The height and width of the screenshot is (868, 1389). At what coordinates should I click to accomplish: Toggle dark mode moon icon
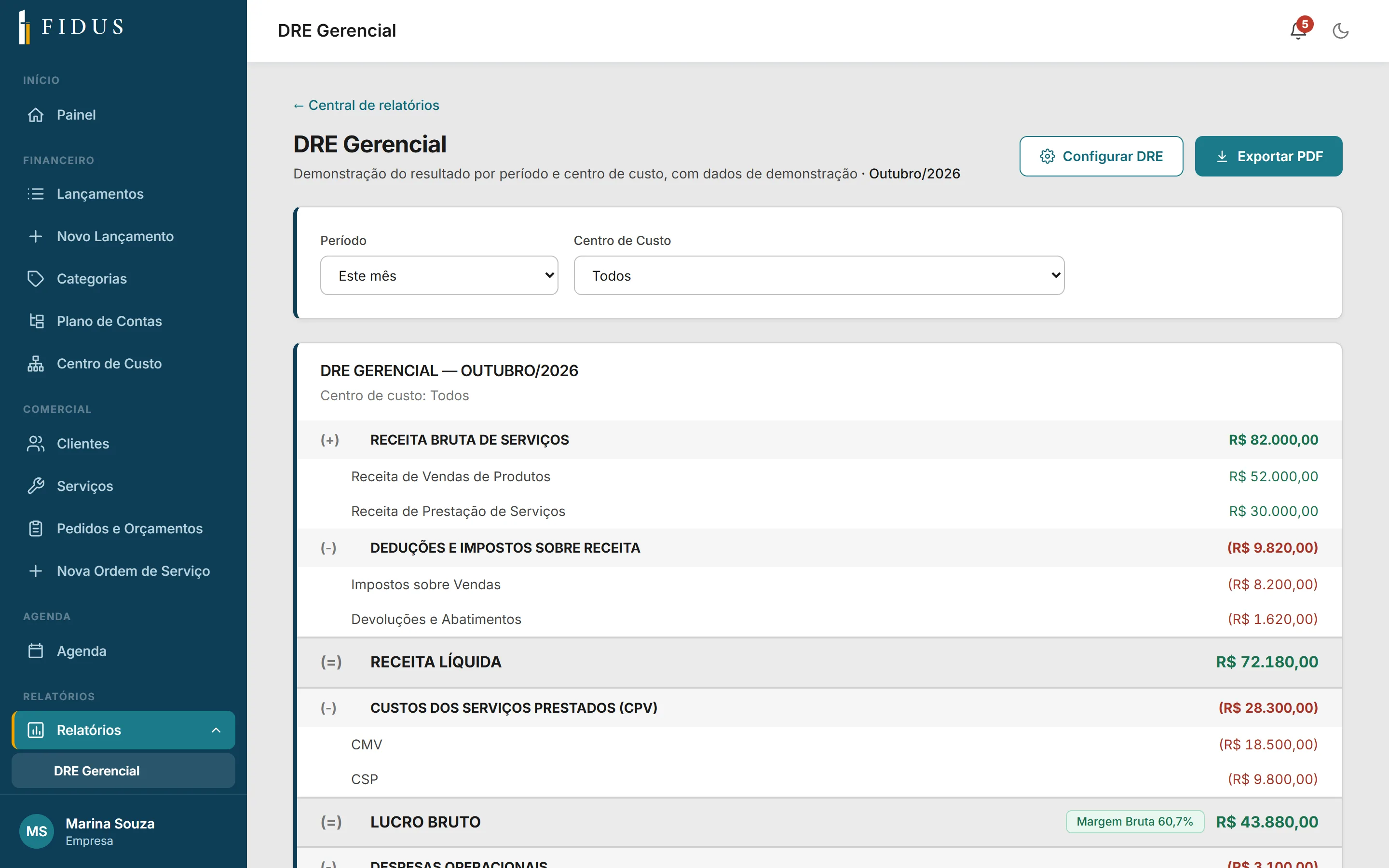coord(1340,31)
